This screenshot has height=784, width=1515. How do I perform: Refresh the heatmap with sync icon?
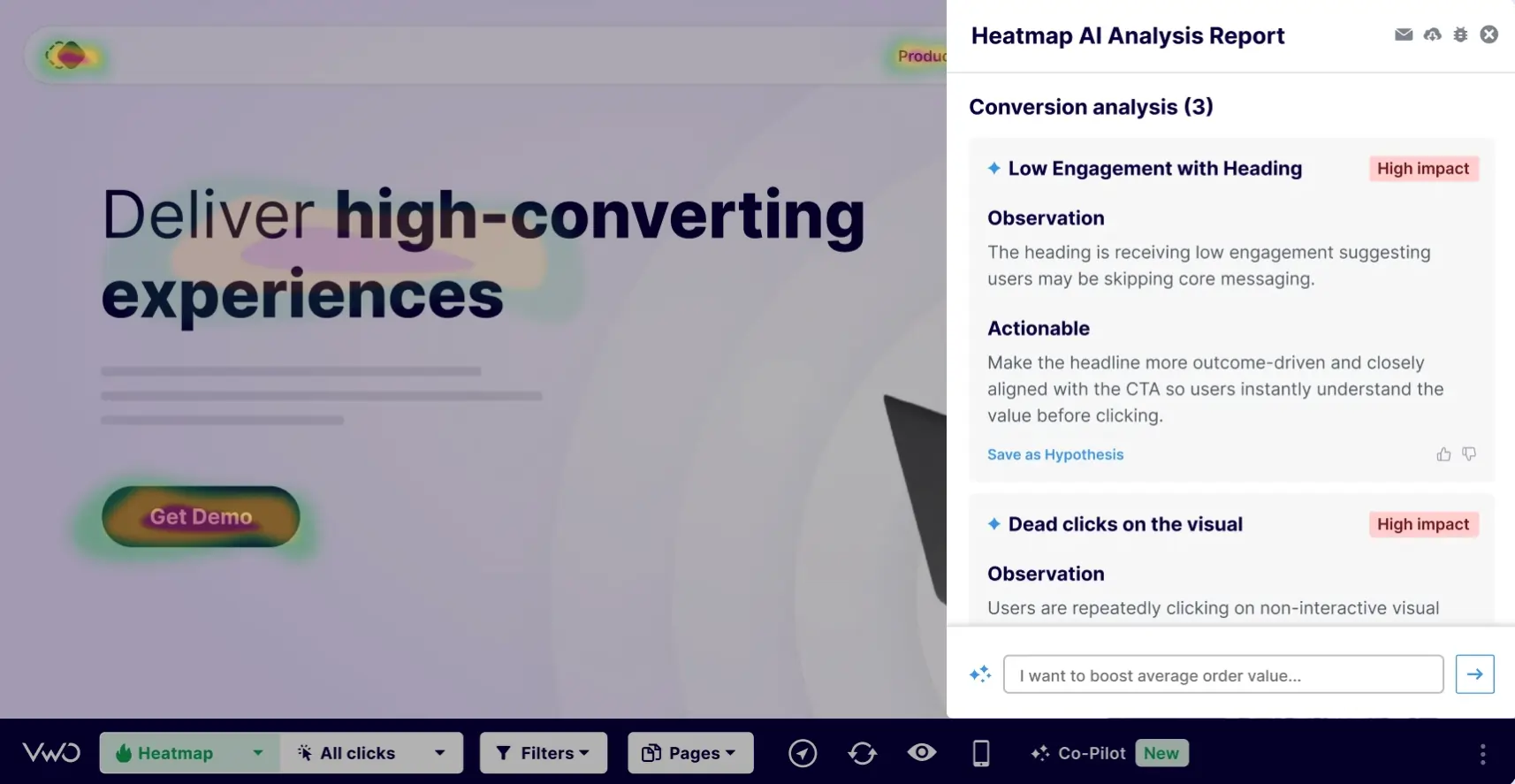click(x=862, y=753)
